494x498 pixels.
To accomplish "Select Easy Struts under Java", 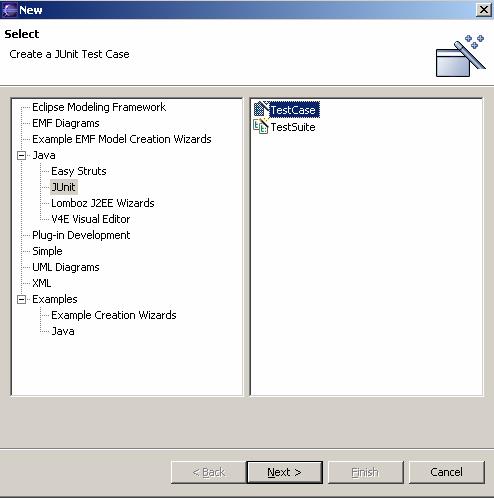I will pyautogui.click(x=79, y=171).
